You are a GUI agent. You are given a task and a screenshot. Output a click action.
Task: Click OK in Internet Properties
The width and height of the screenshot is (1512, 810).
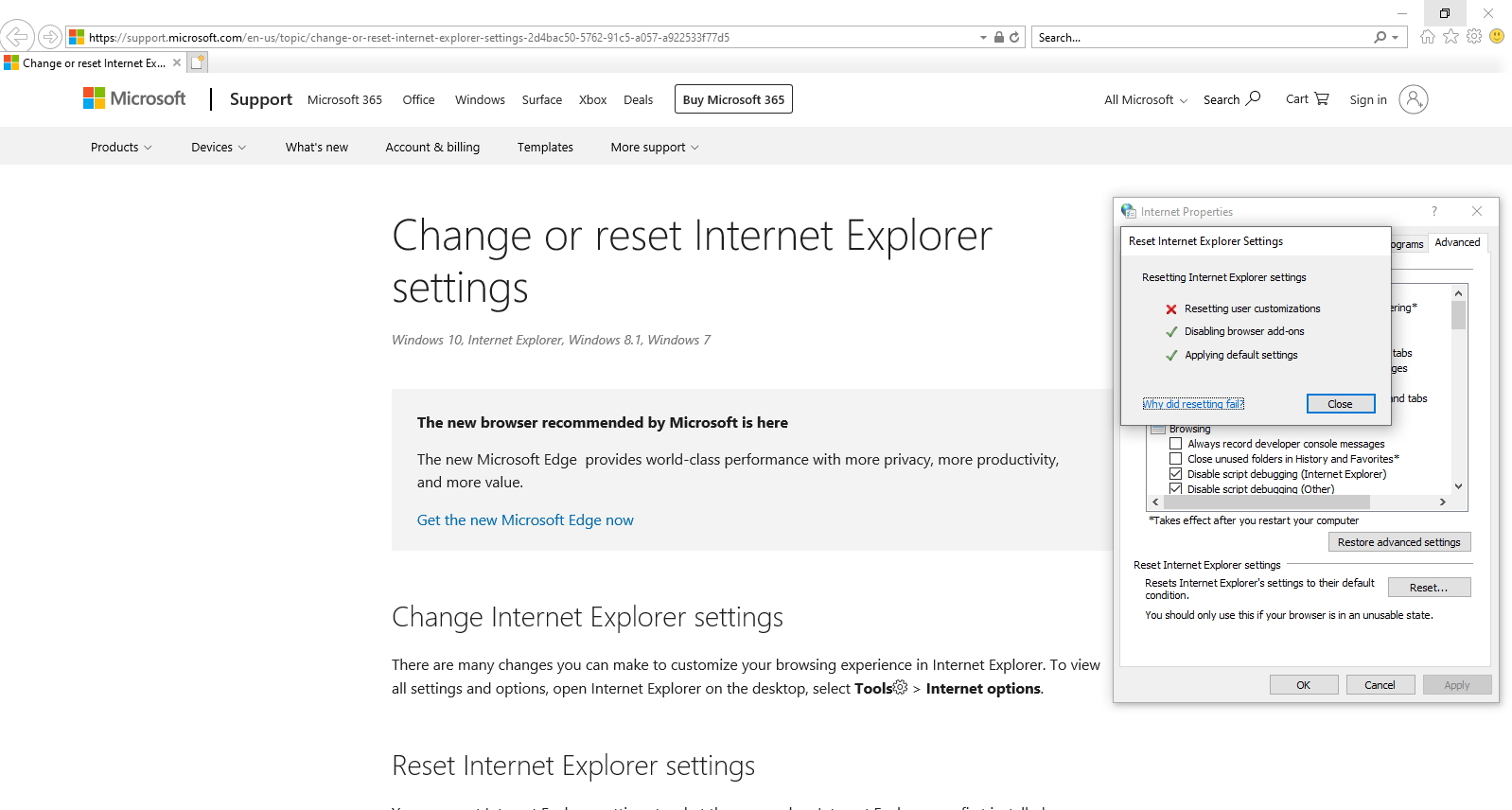pyautogui.click(x=1304, y=685)
